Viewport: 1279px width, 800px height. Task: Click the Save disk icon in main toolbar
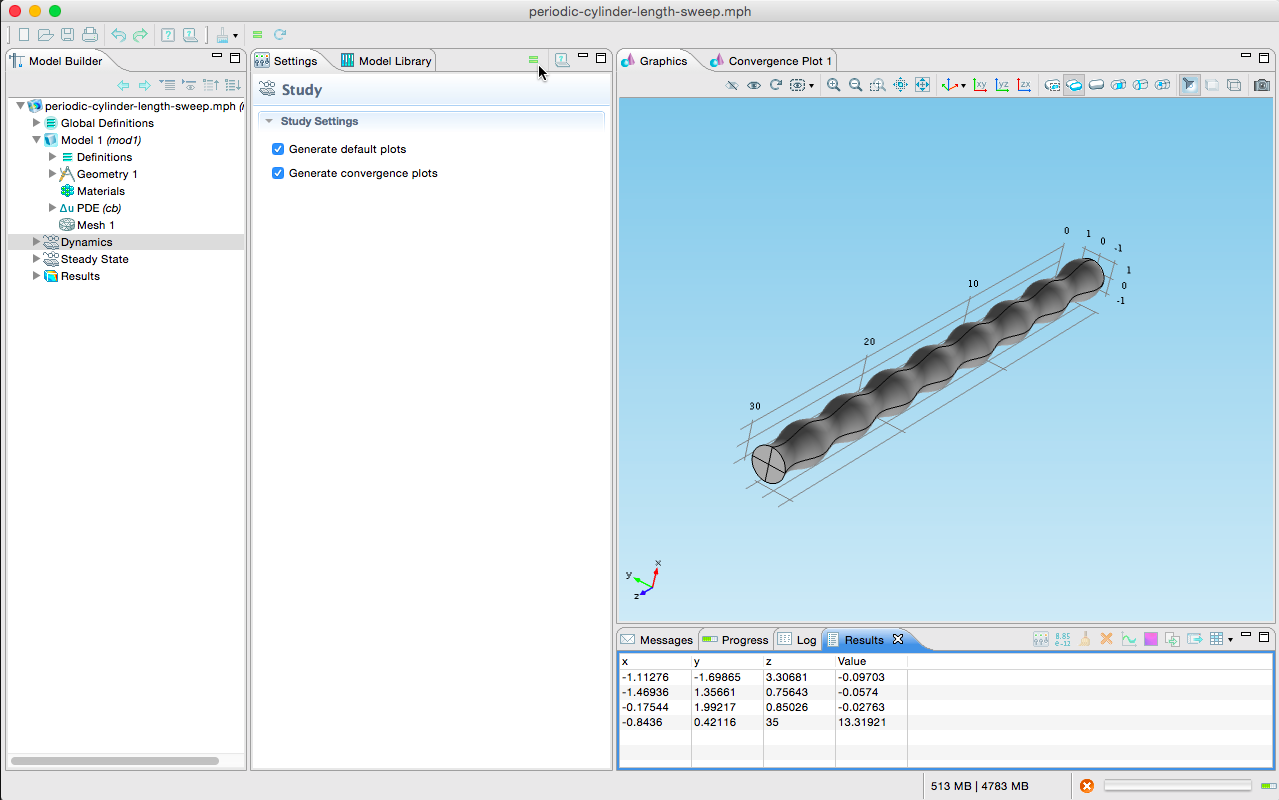pyautogui.click(x=68, y=35)
